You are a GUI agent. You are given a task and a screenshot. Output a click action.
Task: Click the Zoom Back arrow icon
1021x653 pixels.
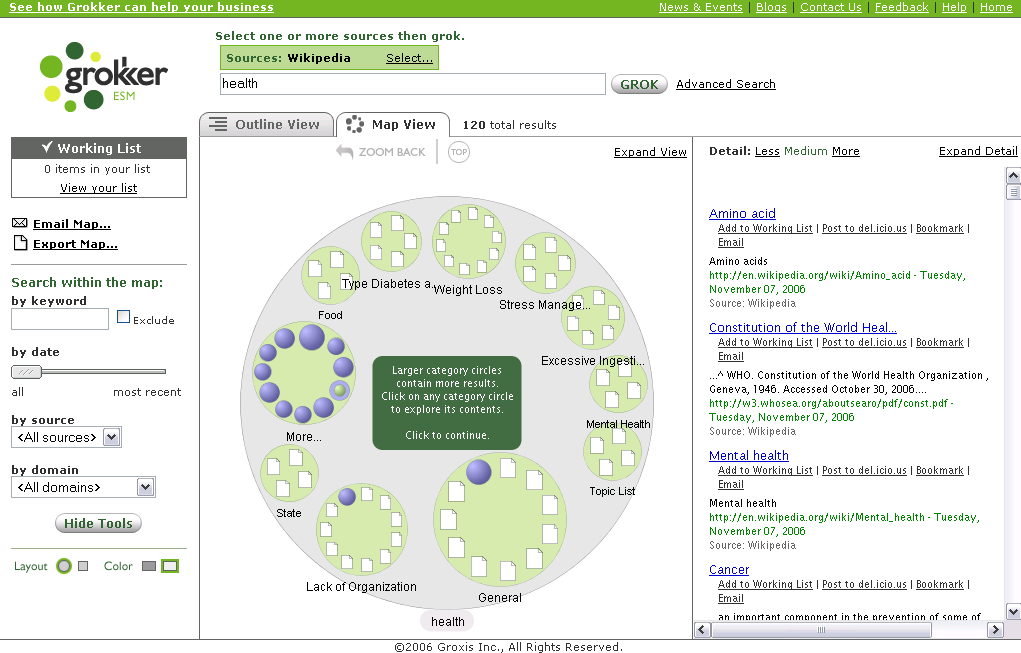tap(344, 152)
